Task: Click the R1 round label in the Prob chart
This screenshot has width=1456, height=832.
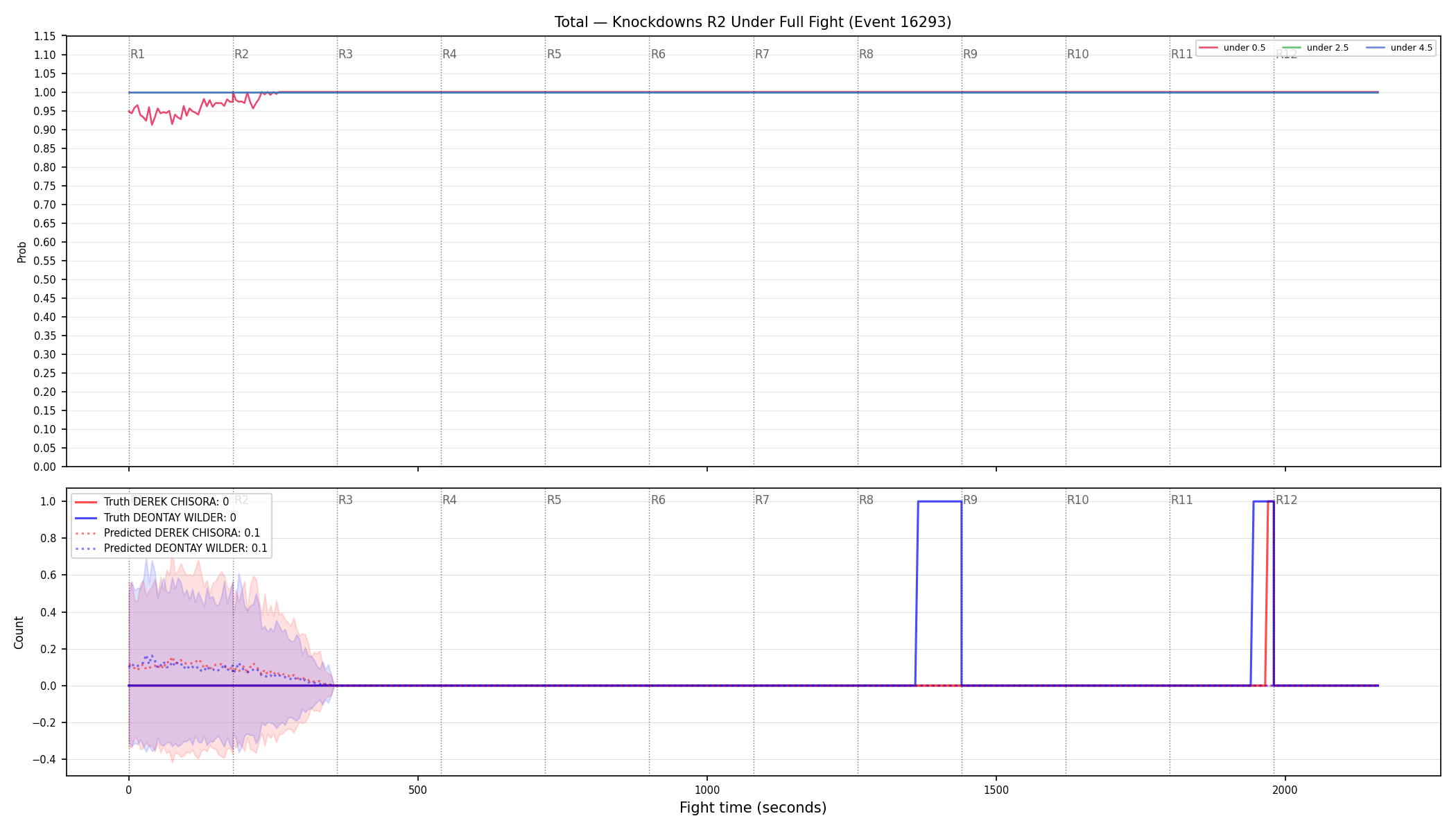Action: 137,54
